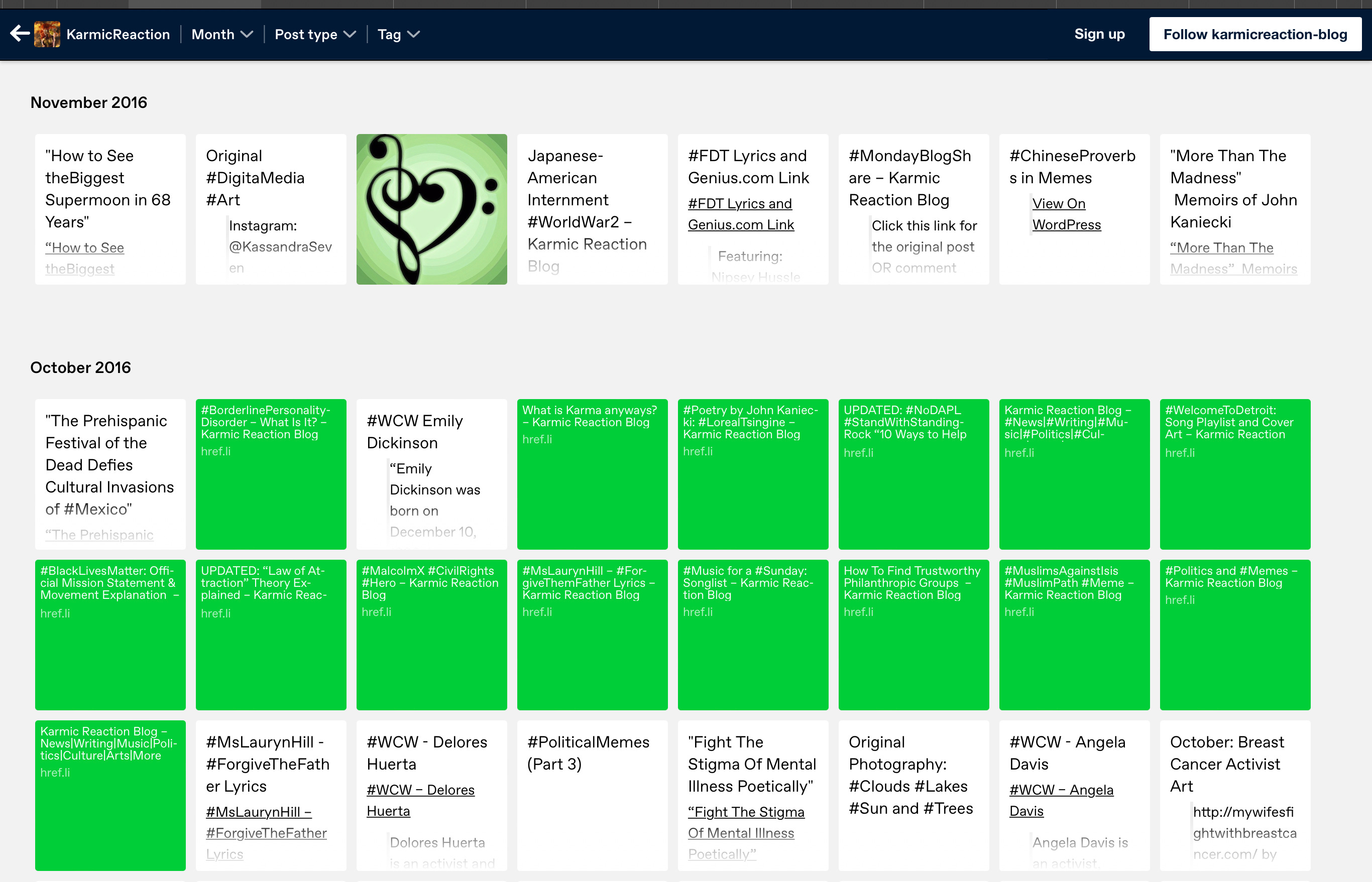Open the #WCW Emily Dickinson post

[x=431, y=474]
